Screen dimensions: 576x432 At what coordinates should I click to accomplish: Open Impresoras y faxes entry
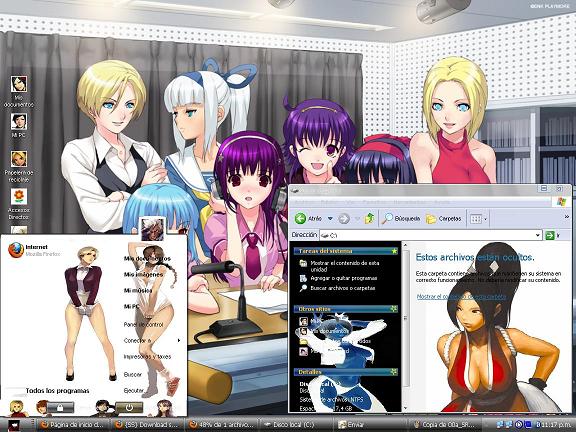click(147, 357)
